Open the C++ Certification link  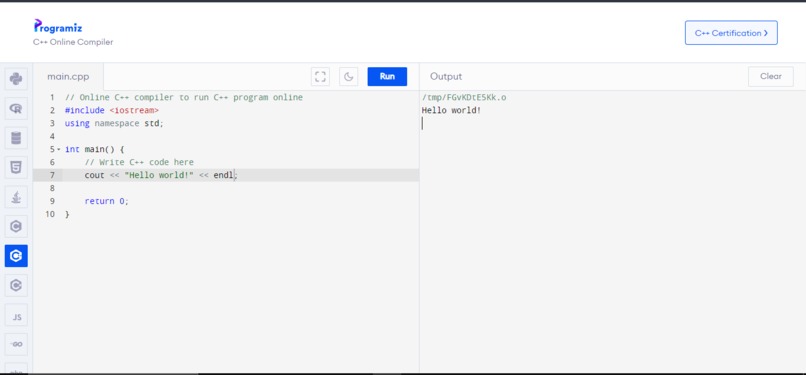pyautogui.click(x=731, y=33)
